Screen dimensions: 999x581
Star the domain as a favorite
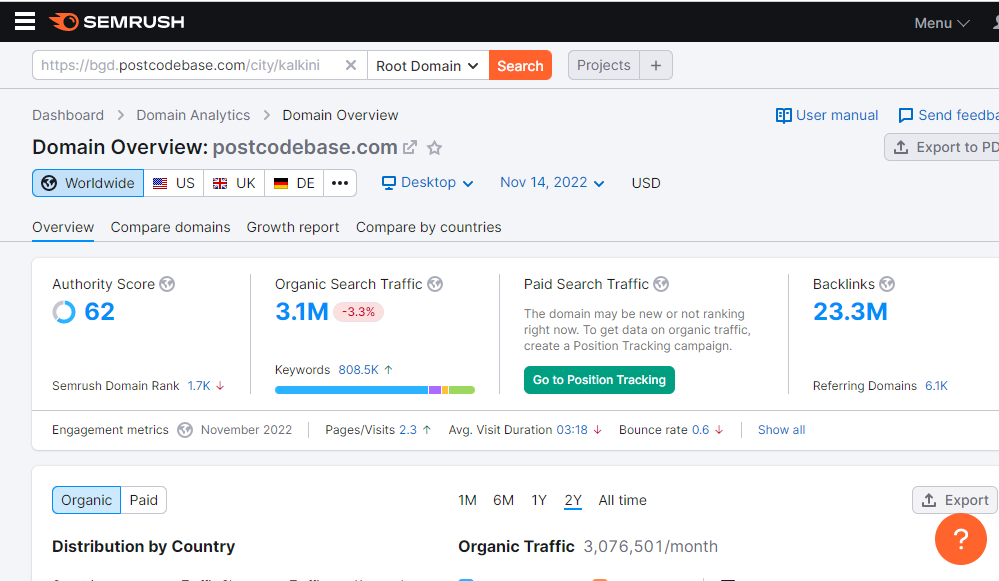click(434, 147)
